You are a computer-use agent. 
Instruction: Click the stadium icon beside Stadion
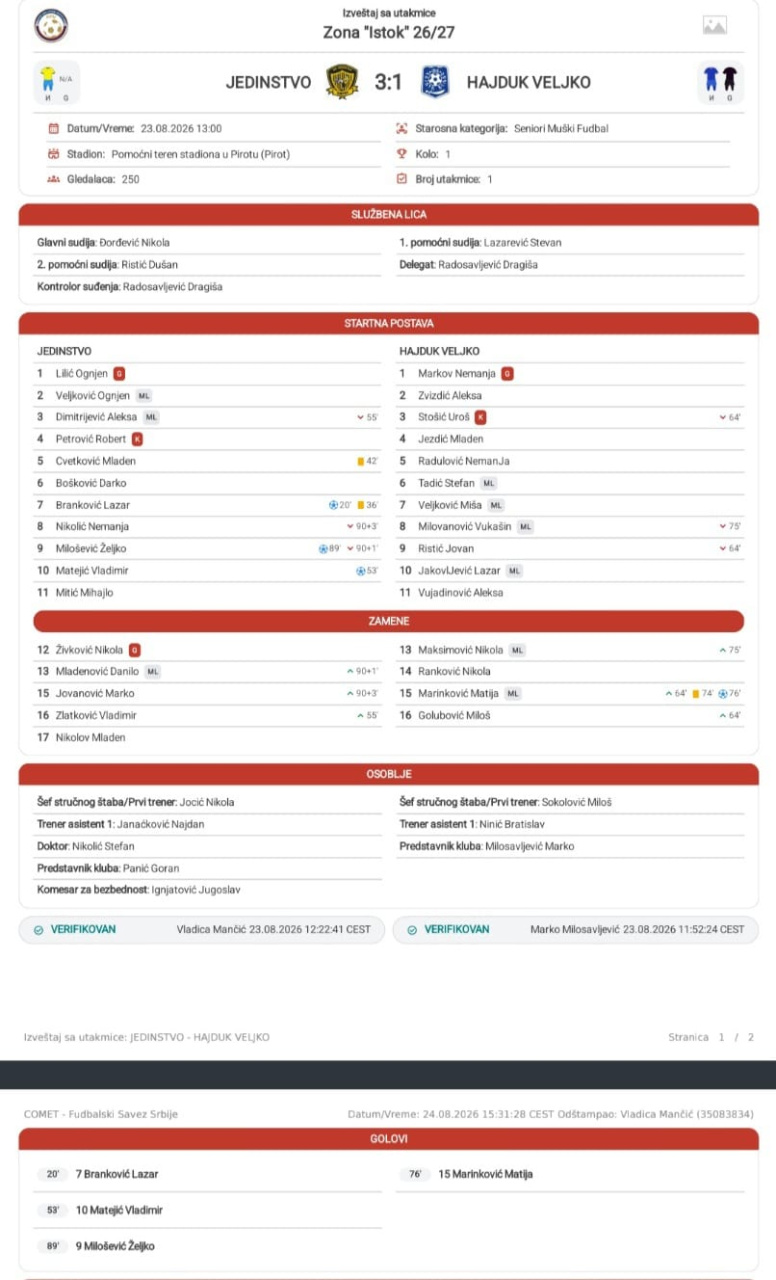(x=54, y=154)
